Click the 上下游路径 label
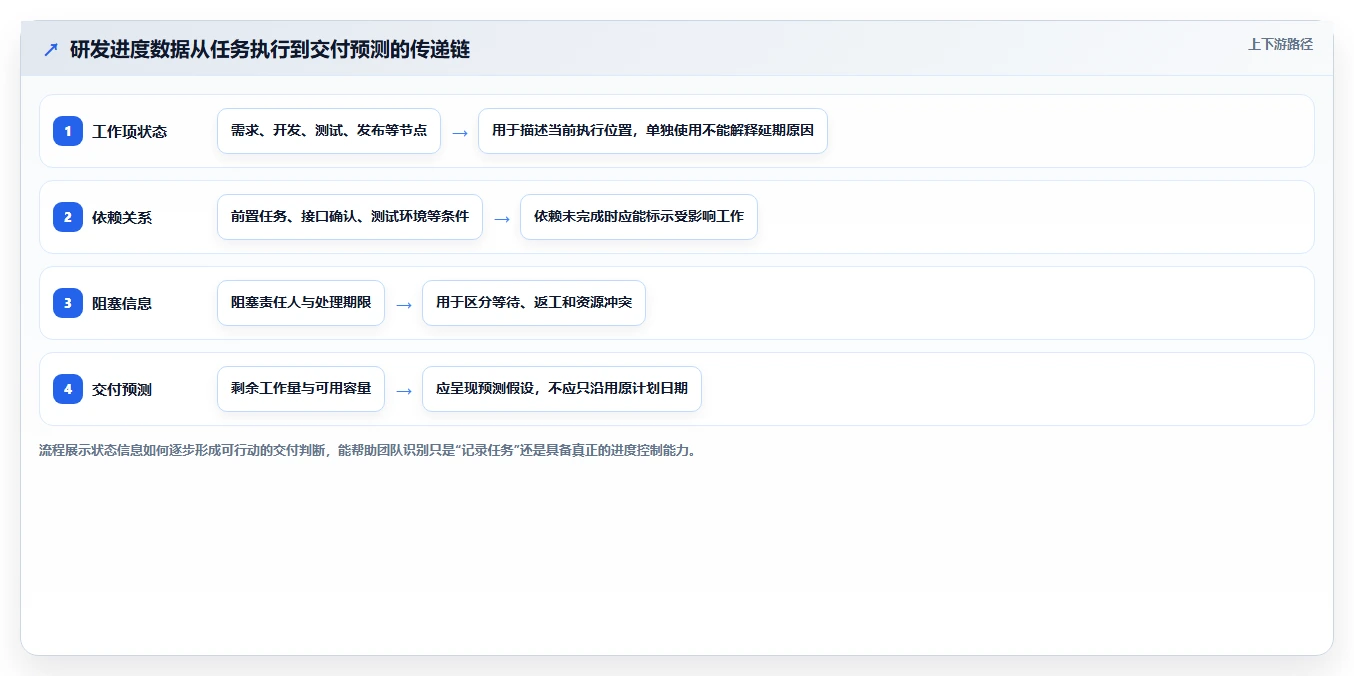The image size is (1354, 676). [x=1280, y=44]
